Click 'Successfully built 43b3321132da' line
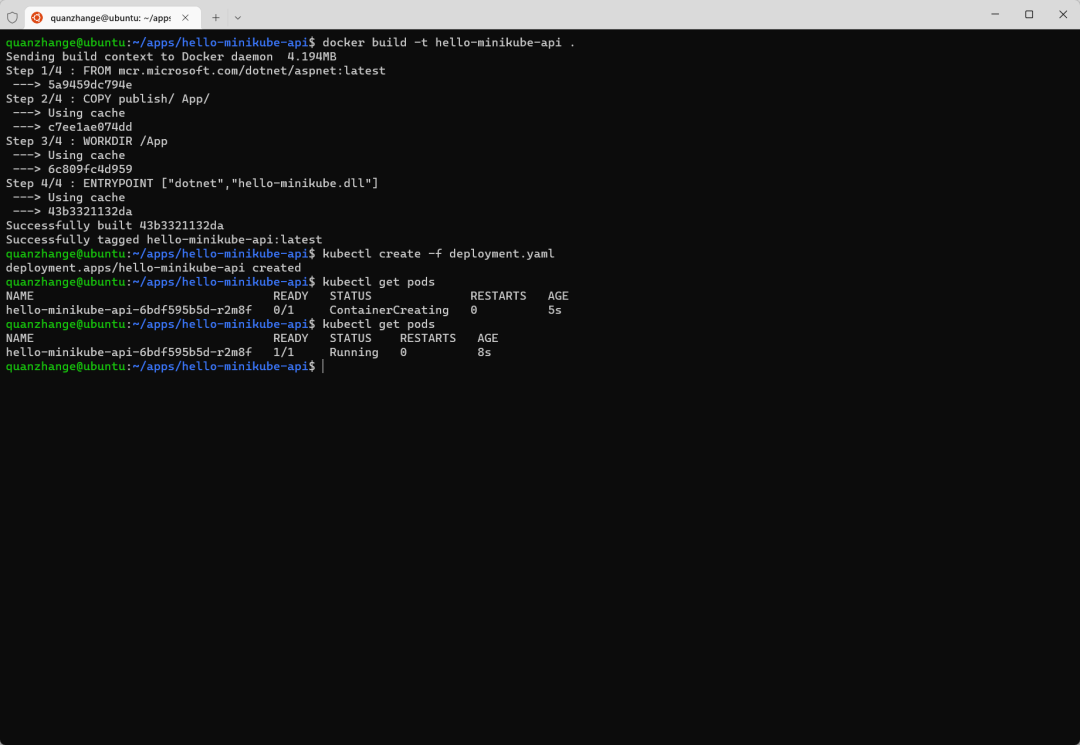The width and height of the screenshot is (1080, 745). [x=114, y=226]
